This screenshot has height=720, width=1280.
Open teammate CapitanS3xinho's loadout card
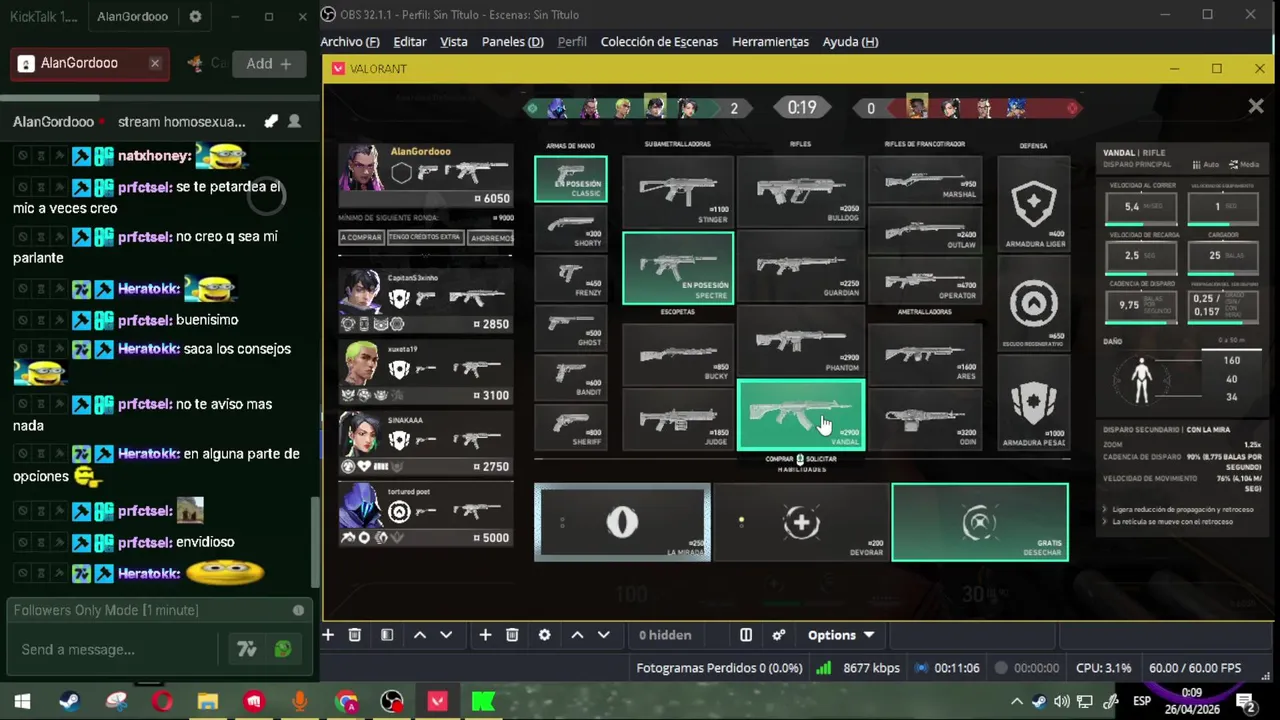pyautogui.click(x=425, y=301)
